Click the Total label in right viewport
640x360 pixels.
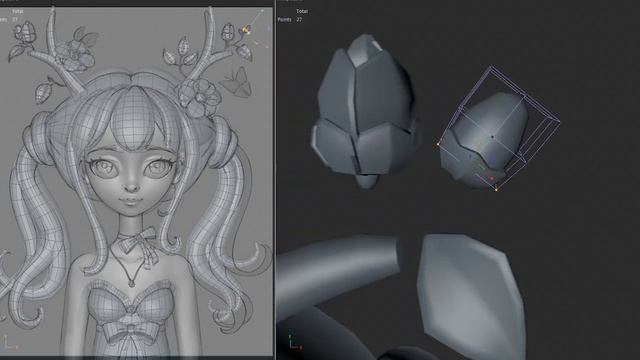(x=302, y=11)
